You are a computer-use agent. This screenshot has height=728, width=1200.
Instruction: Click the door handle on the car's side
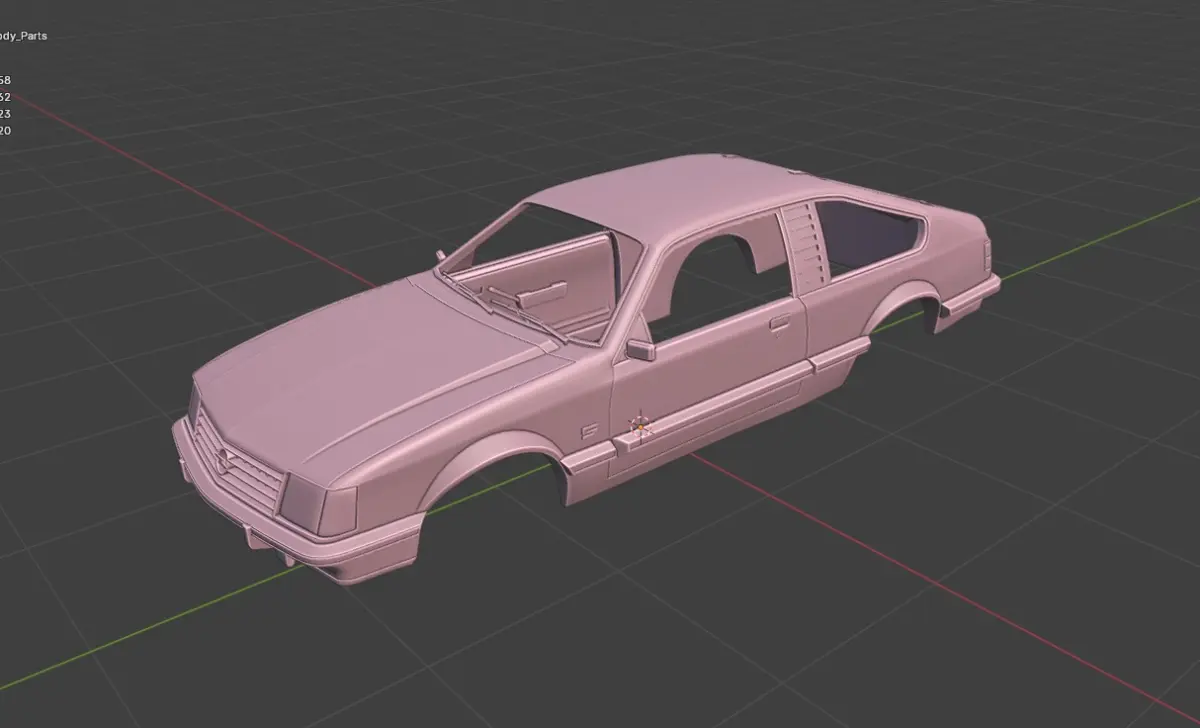point(779,323)
